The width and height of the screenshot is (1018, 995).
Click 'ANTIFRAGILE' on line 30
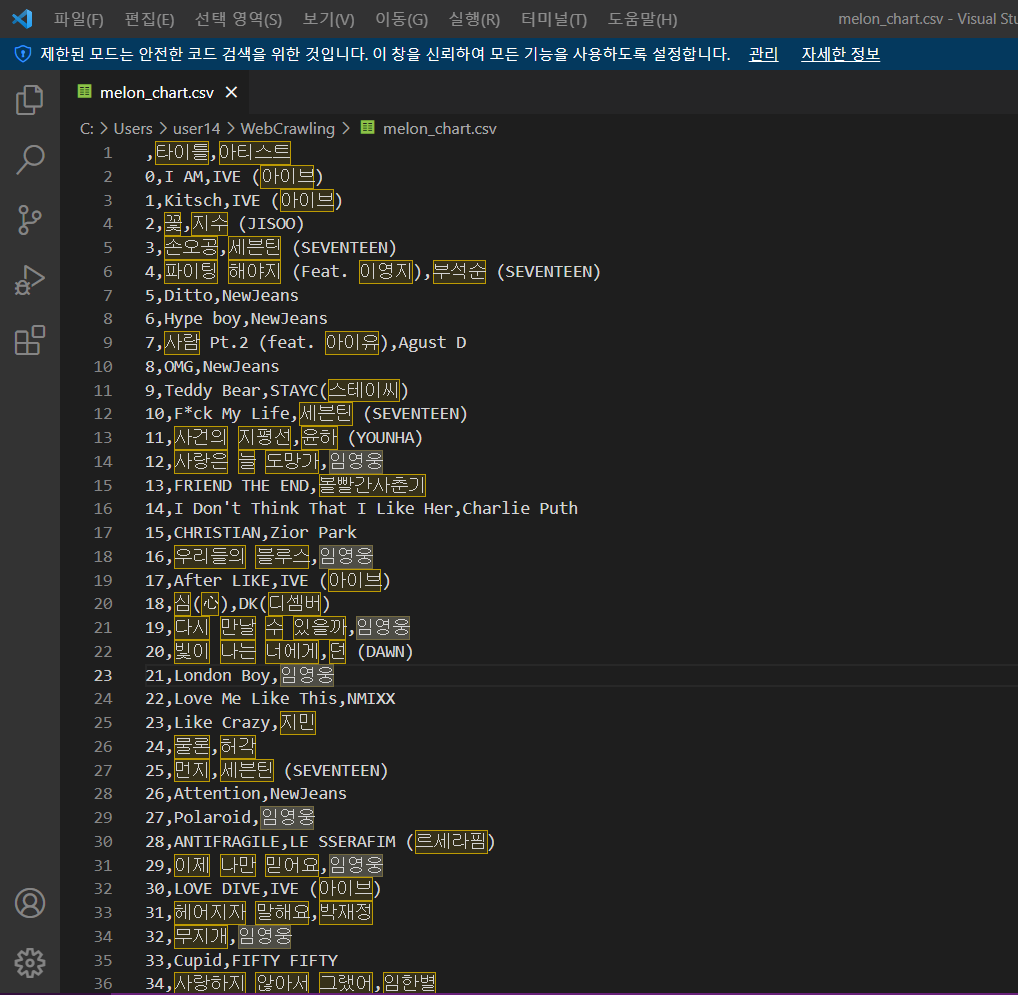[227, 842]
